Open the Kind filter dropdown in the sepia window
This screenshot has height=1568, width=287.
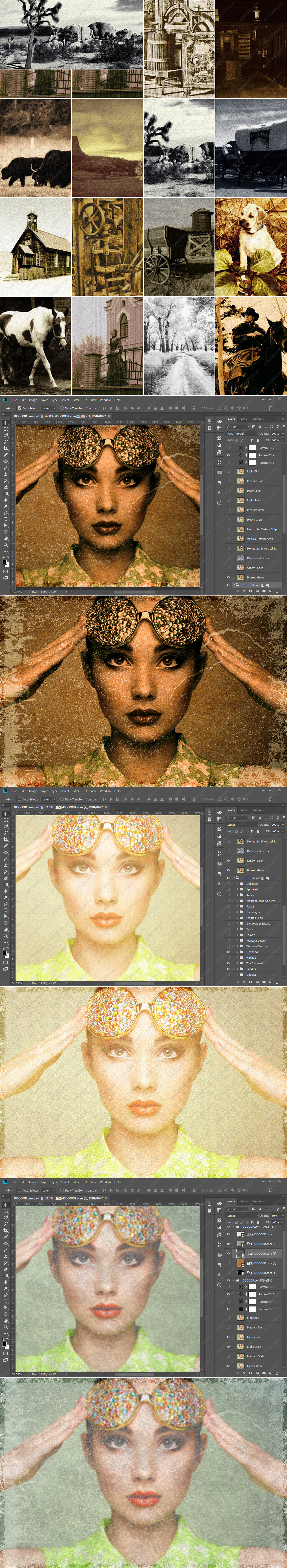pos(238,427)
